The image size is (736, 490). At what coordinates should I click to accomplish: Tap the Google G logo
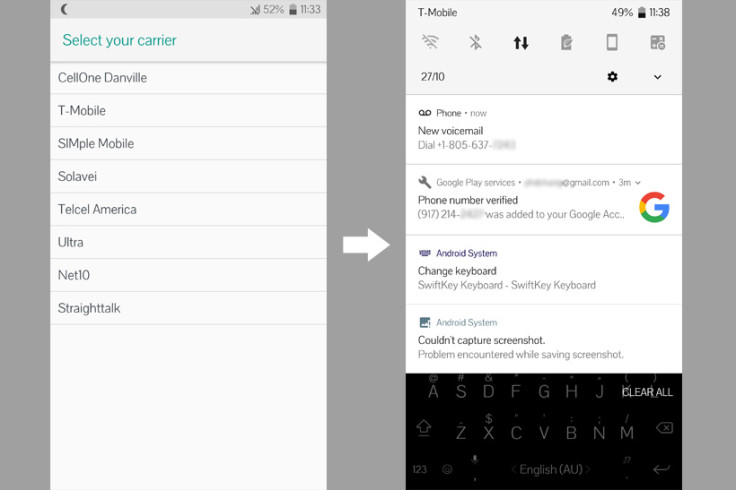pos(654,207)
